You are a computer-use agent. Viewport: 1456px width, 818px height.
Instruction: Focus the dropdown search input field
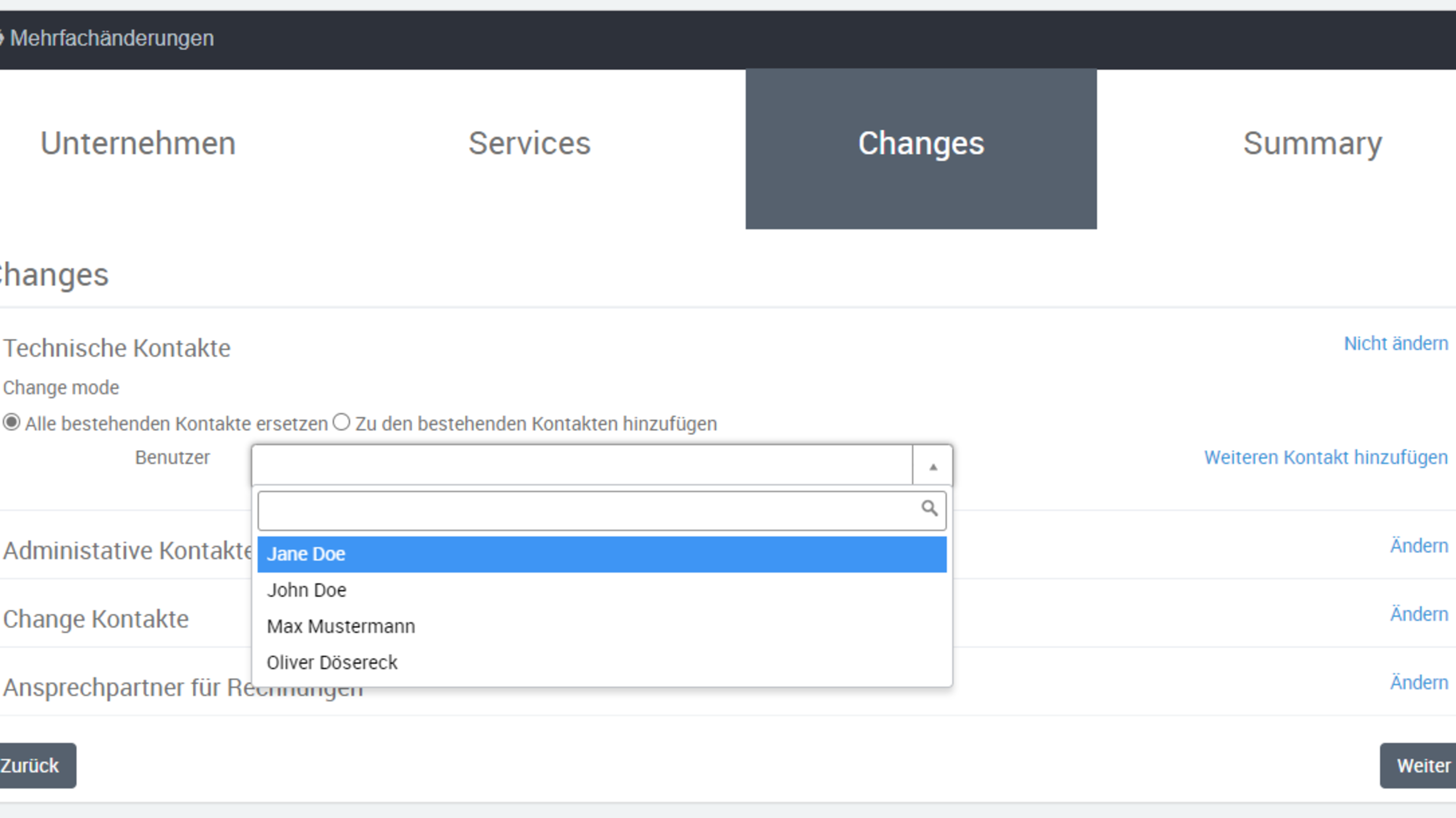click(x=588, y=511)
